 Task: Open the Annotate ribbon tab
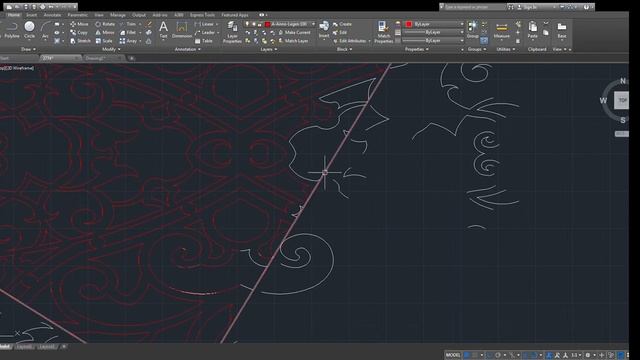coord(52,15)
